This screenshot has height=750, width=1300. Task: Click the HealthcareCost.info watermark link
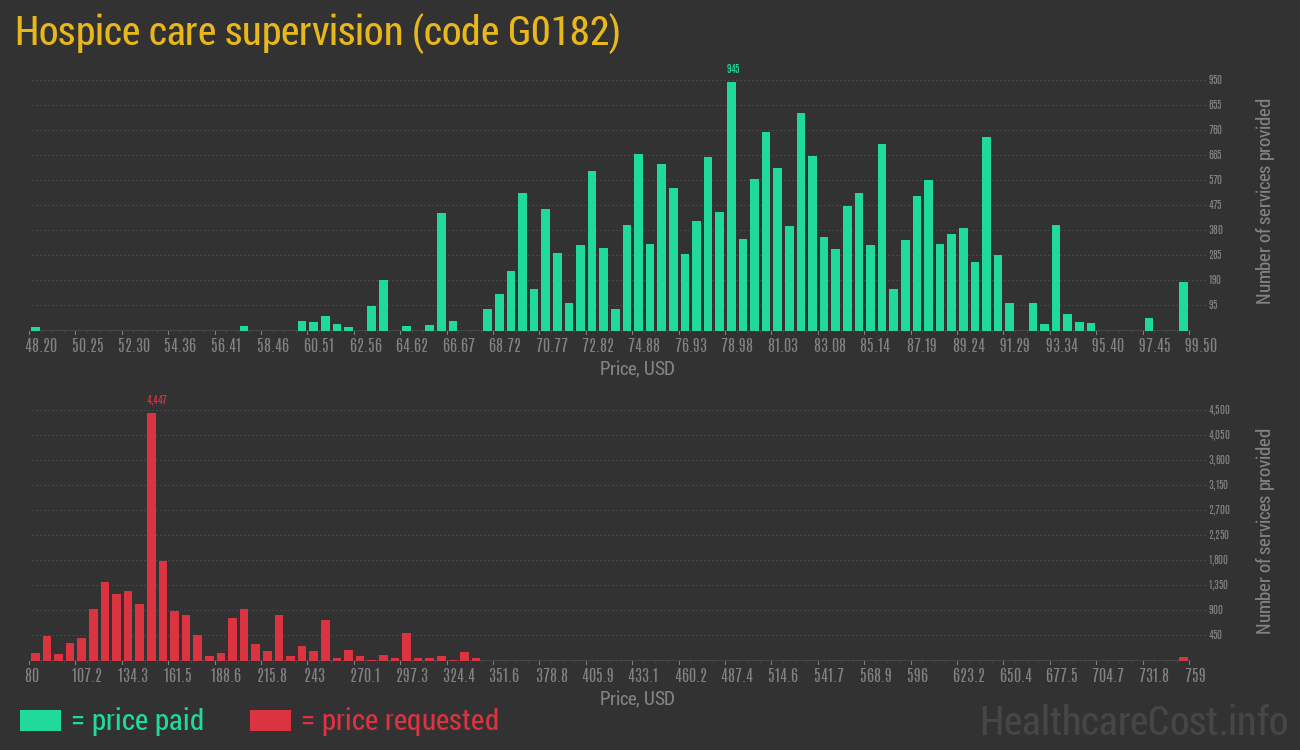[1133, 720]
